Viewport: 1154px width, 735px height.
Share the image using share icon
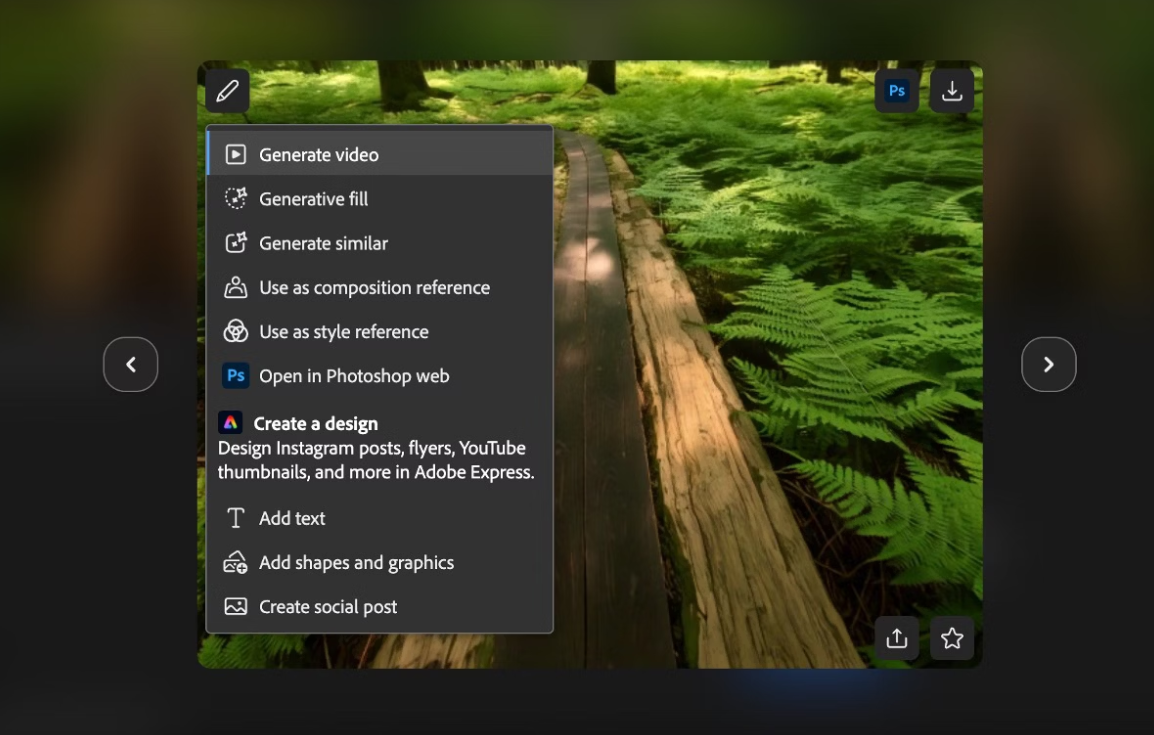point(896,638)
